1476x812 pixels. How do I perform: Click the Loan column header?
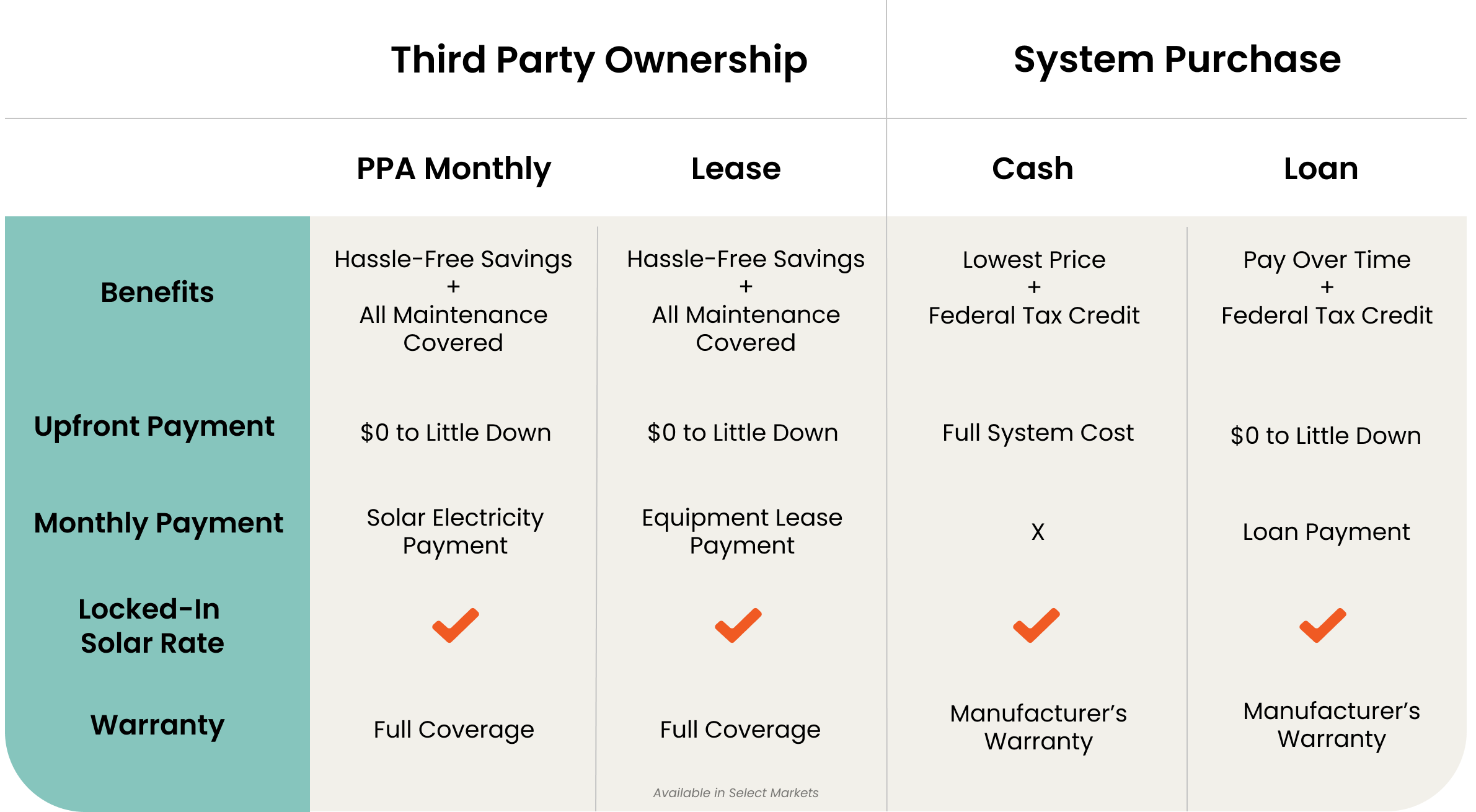click(1321, 169)
